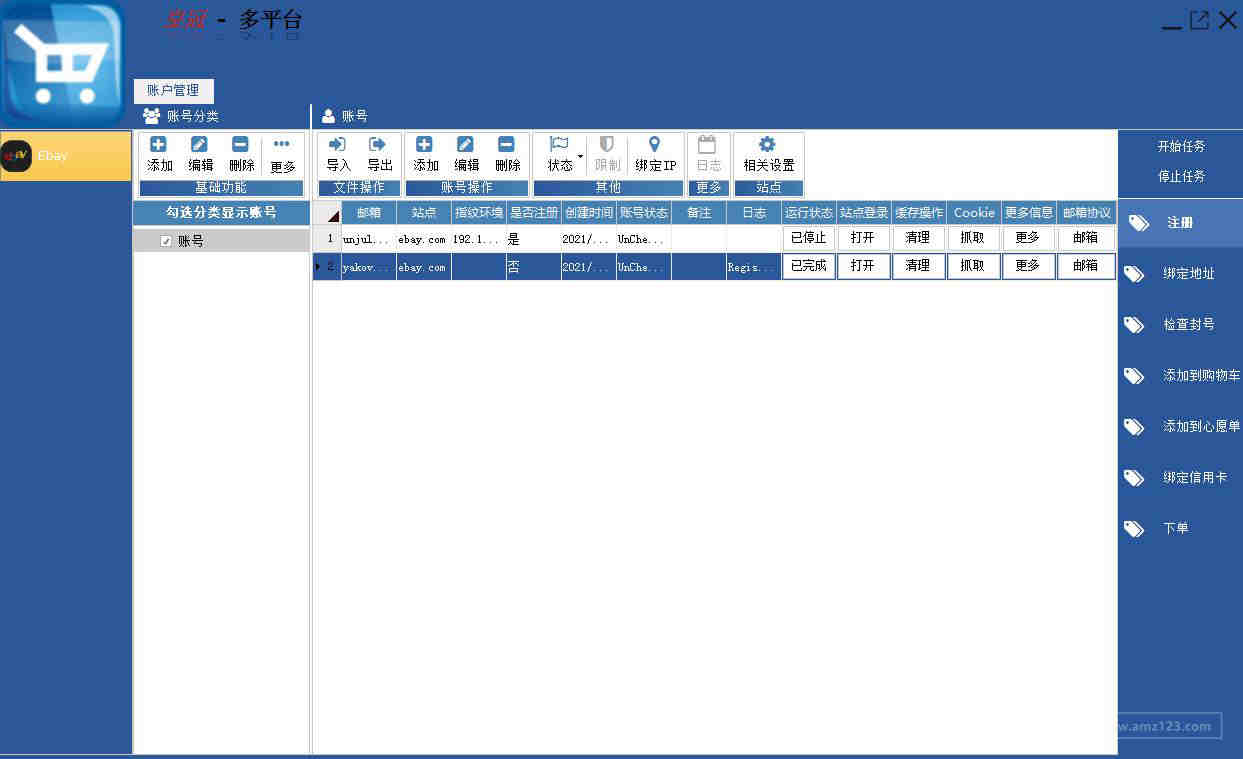Click 添加 icon in 账号操作 group
Screen dimensions: 1243x759
425,145
